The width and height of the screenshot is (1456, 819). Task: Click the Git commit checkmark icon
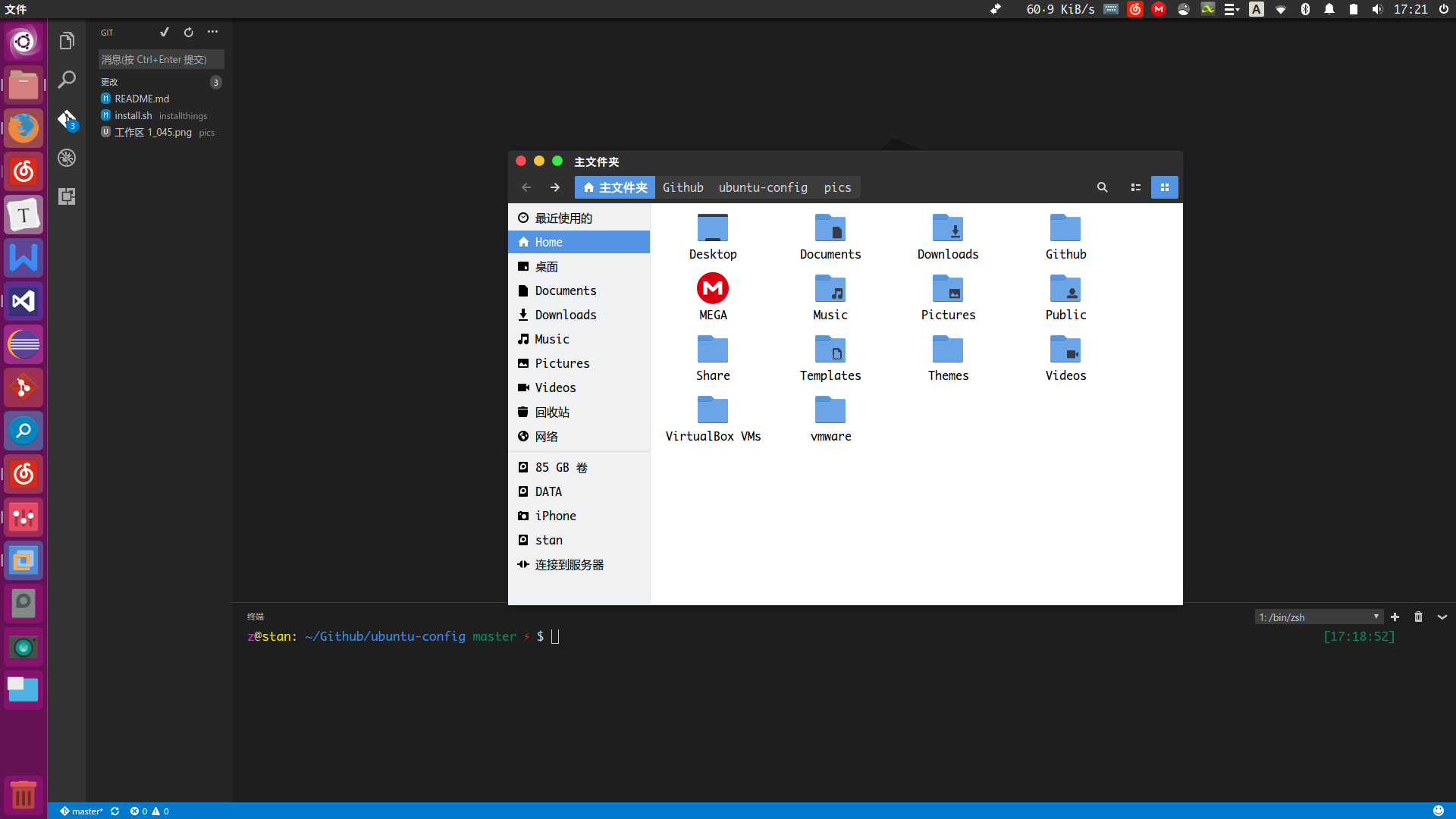point(164,32)
